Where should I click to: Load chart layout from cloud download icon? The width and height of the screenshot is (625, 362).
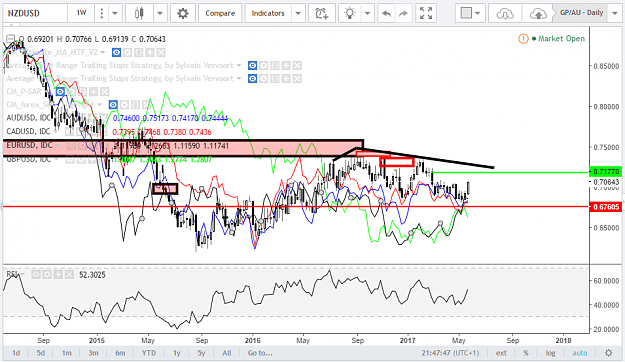pos(505,14)
